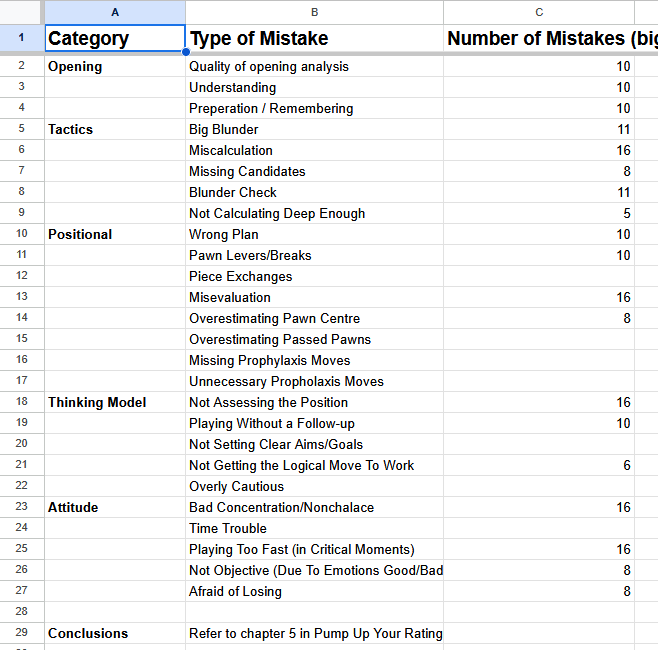Select Overestimating Passed Pawns cell
658x650 pixels.
[314, 339]
